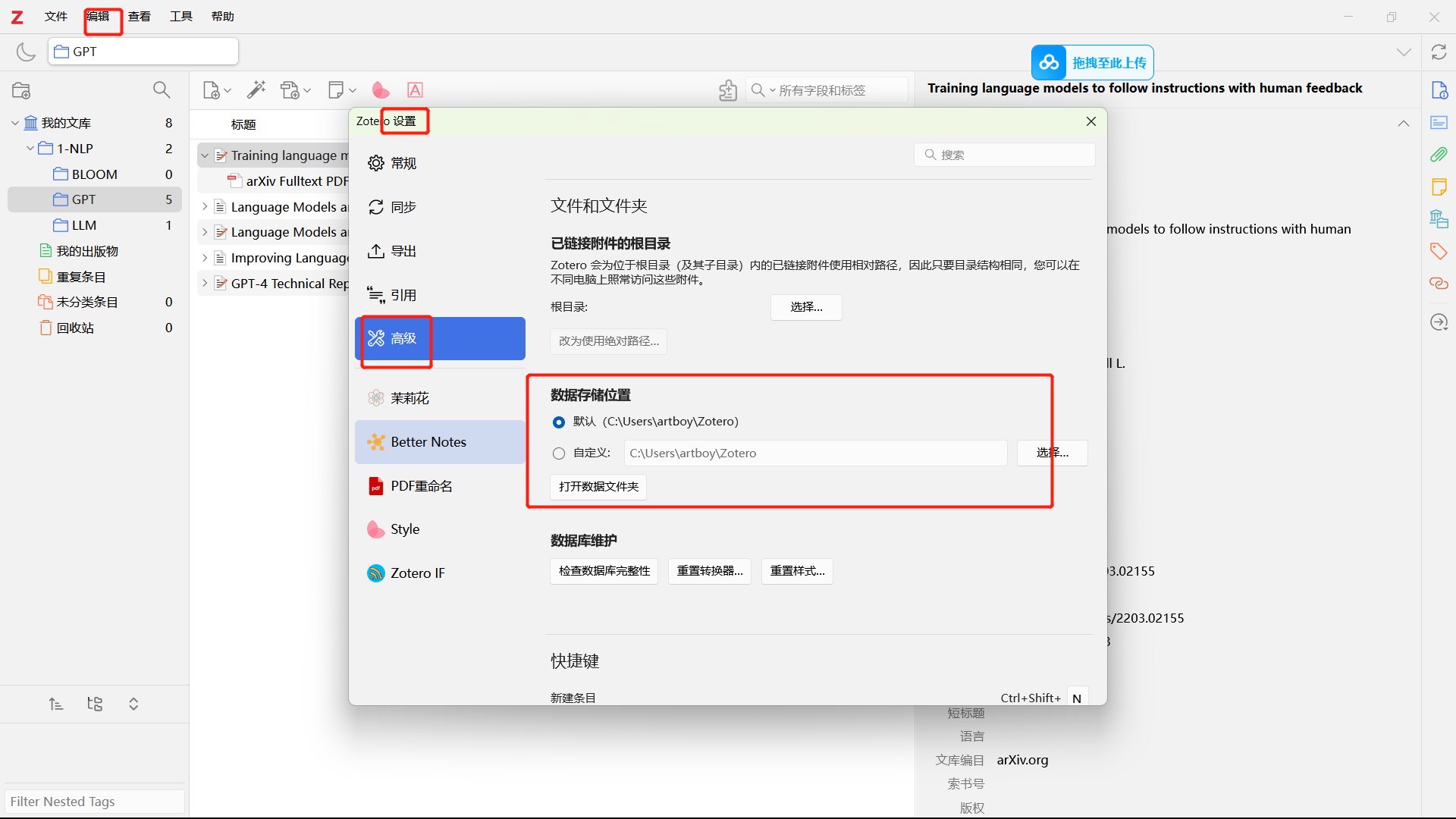
Task: Open the Tools menu
Action: pyautogui.click(x=181, y=16)
